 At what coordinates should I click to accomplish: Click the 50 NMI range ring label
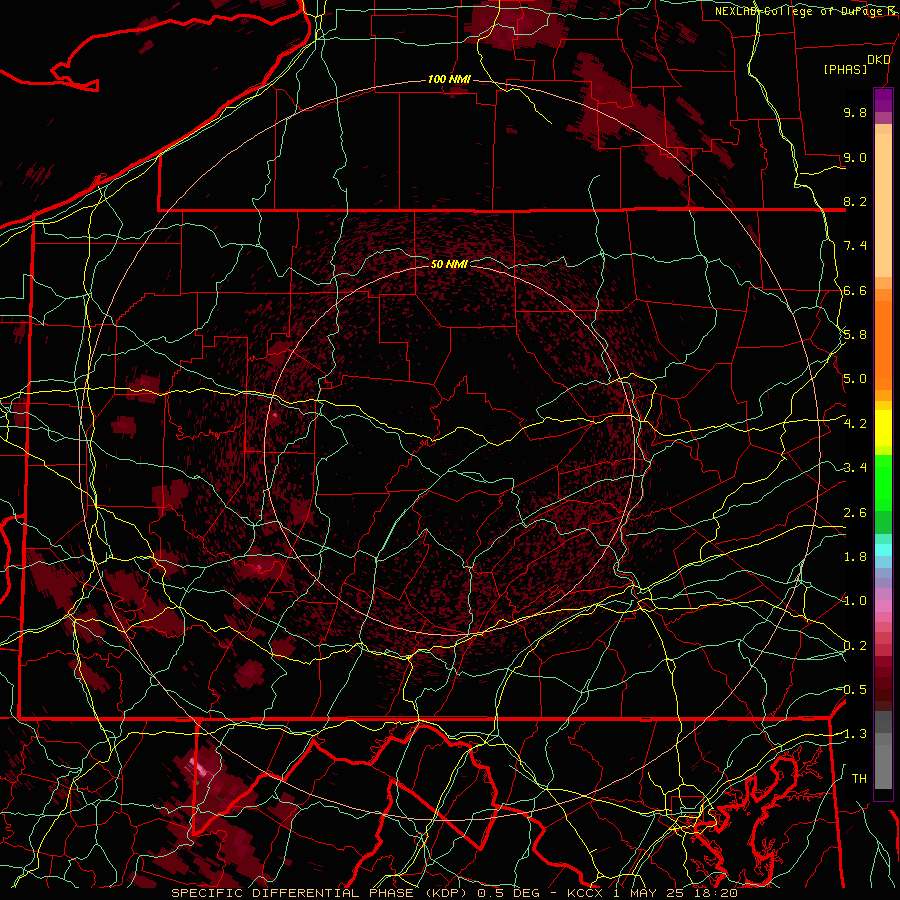pyautogui.click(x=449, y=264)
